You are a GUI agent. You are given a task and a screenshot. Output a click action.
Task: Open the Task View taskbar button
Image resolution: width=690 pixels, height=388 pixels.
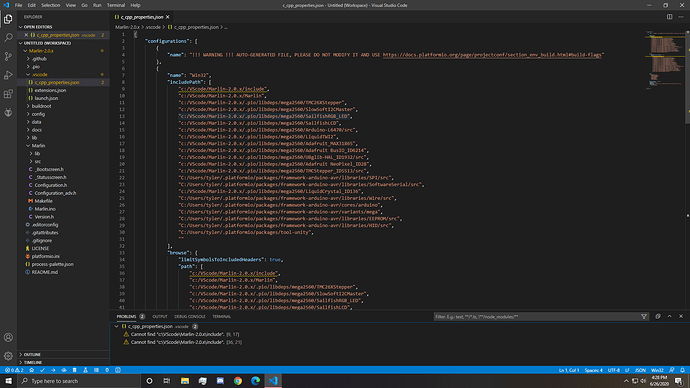pyautogui.click(x=167, y=381)
